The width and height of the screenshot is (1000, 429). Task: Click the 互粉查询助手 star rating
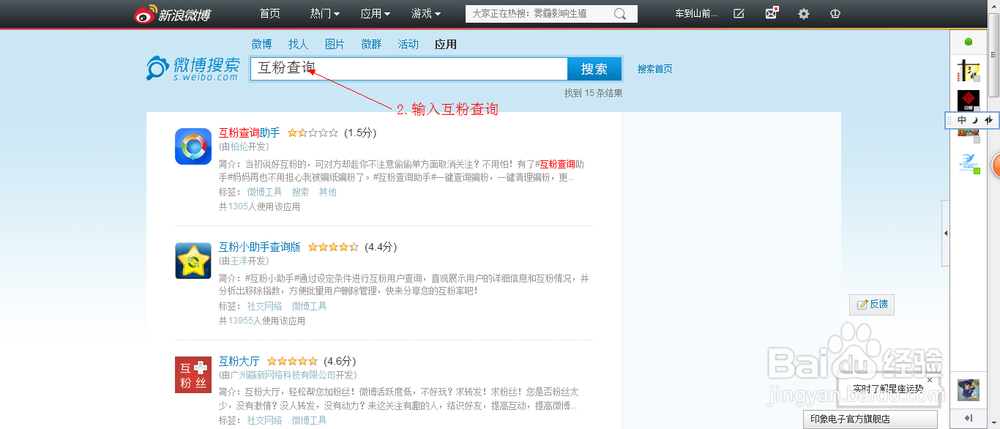coord(312,133)
